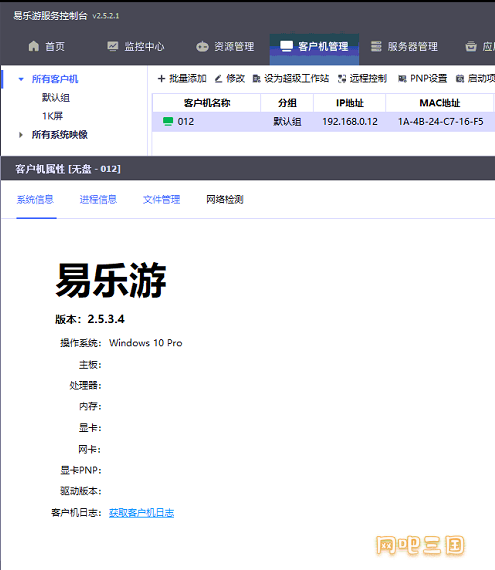Open 远程控制 from toolbar
The height and width of the screenshot is (570, 495).
362,79
